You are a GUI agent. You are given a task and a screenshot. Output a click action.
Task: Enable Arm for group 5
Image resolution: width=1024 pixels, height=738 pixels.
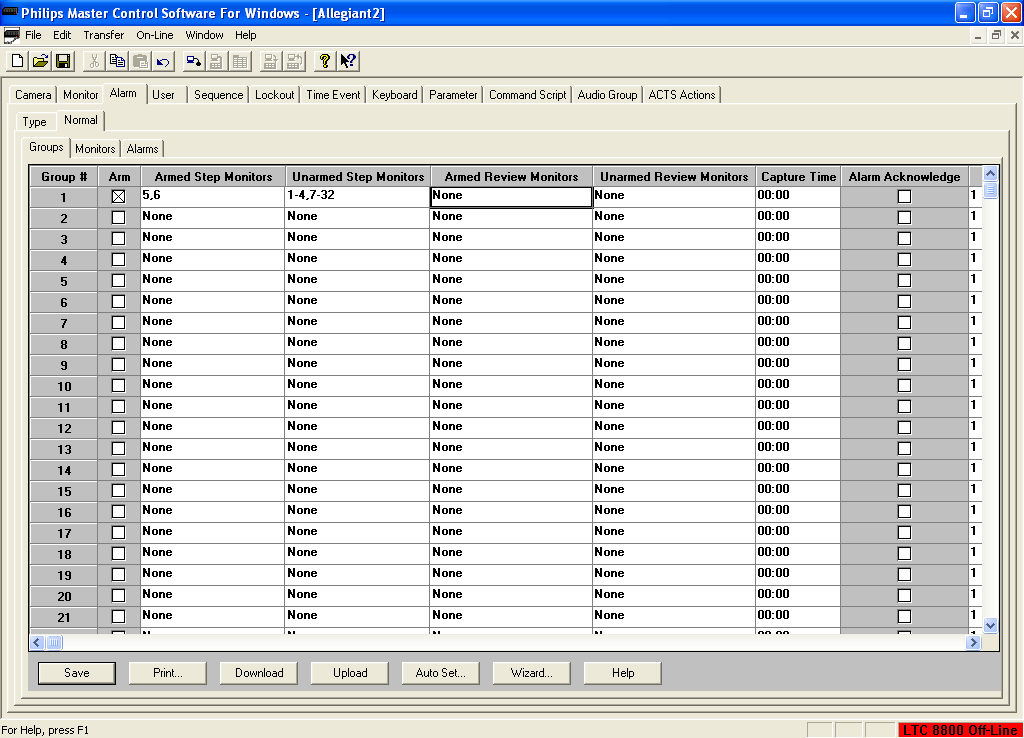point(118,280)
